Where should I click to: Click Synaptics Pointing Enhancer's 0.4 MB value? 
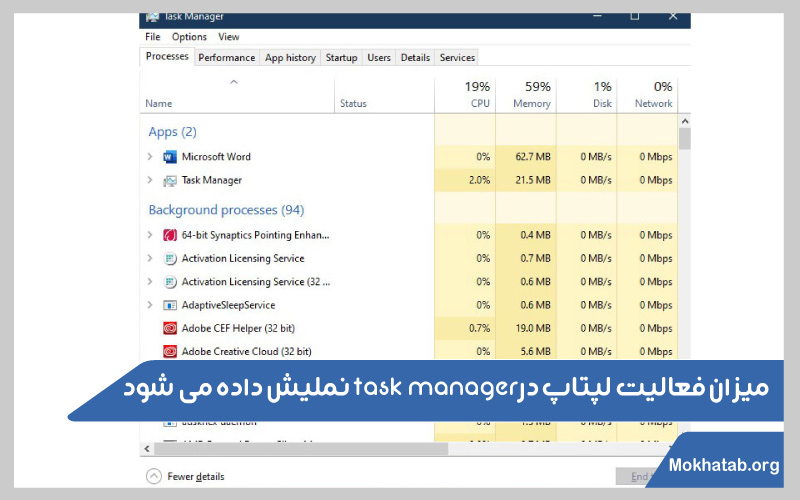536,235
